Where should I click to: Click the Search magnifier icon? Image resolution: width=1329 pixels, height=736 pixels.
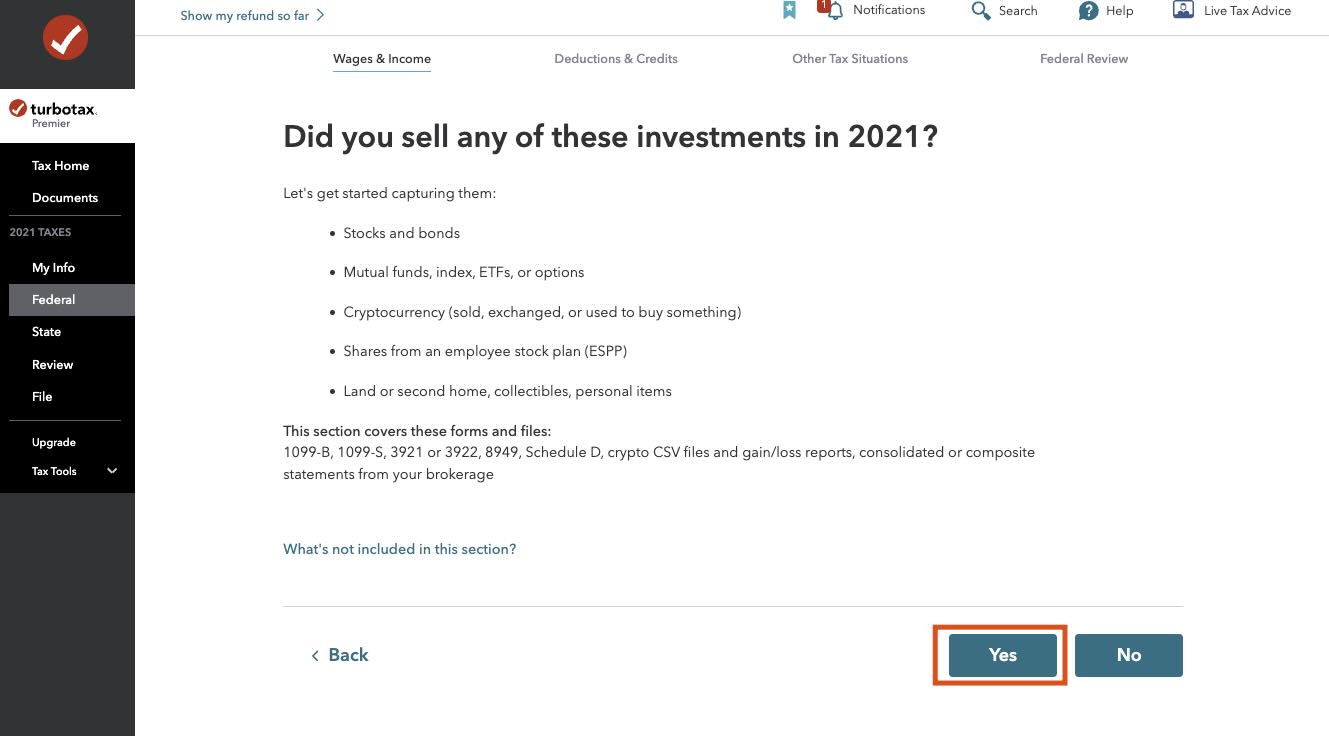click(x=981, y=11)
